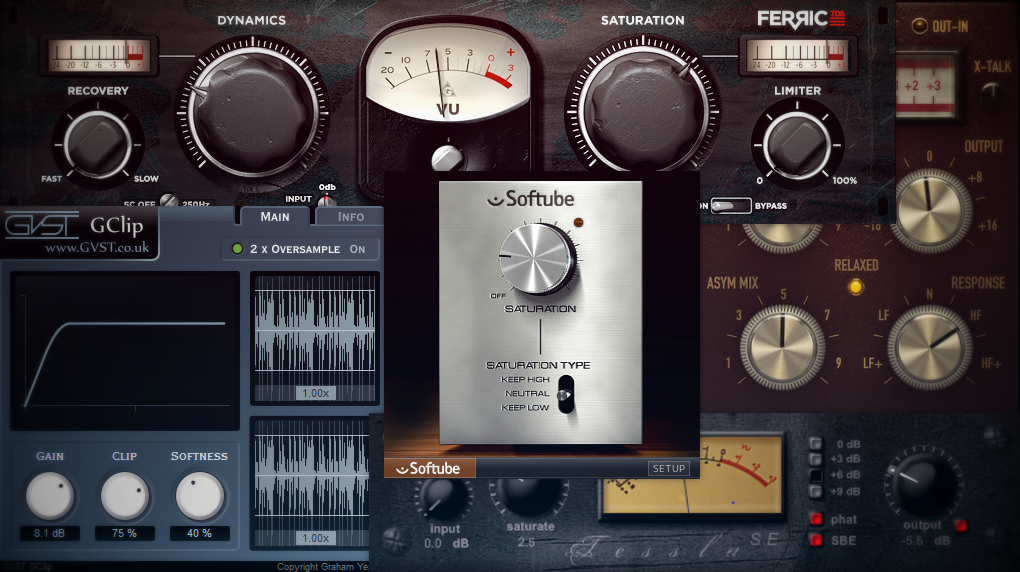Select NEUTRAL saturation type
1020x572 pixels.
527,394
